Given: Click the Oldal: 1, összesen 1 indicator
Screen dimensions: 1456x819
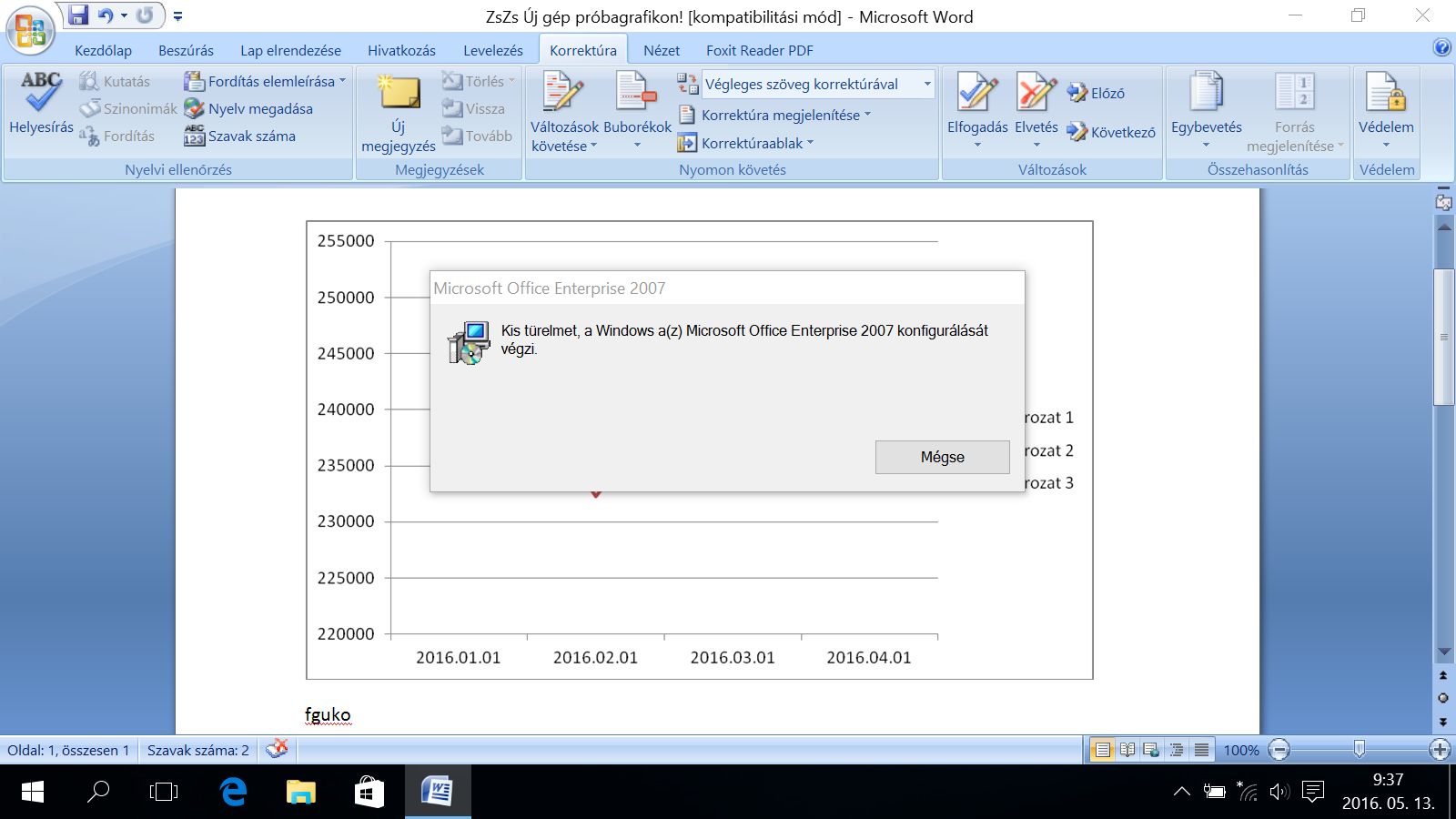Looking at the screenshot, I should point(68,750).
